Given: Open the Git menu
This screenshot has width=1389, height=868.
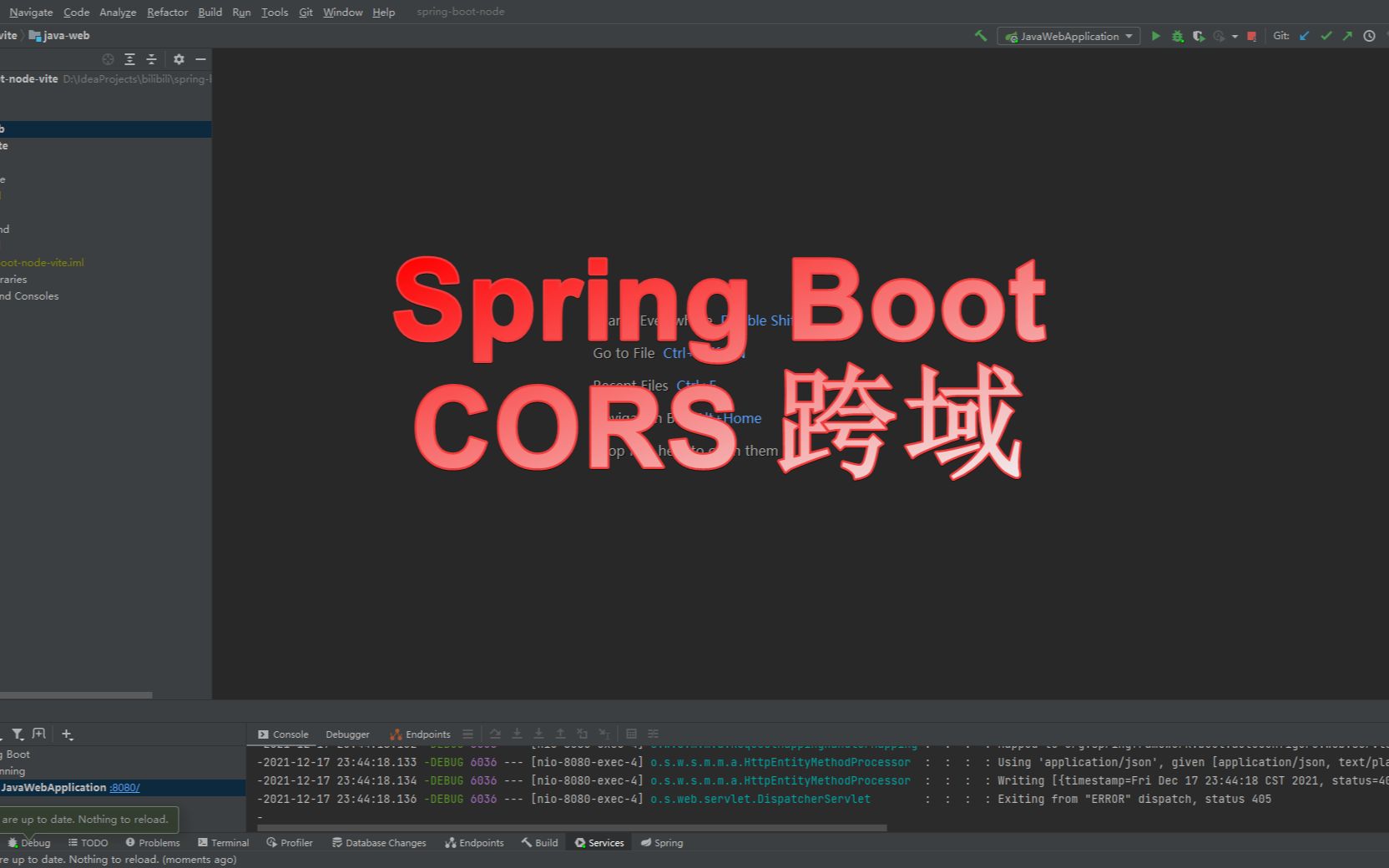Looking at the screenshot, I should (306, 12).
